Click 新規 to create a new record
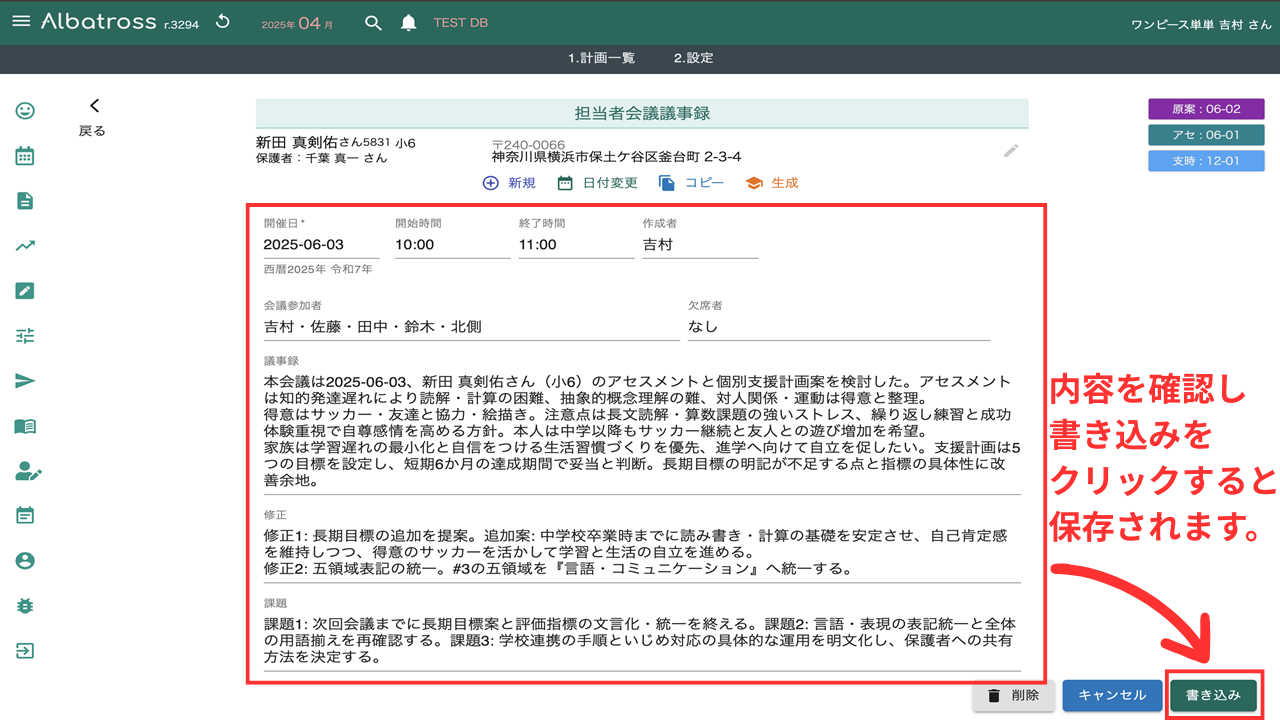Image resolution: width=1280 pixels, height=720 pixels. pos(510,183)
